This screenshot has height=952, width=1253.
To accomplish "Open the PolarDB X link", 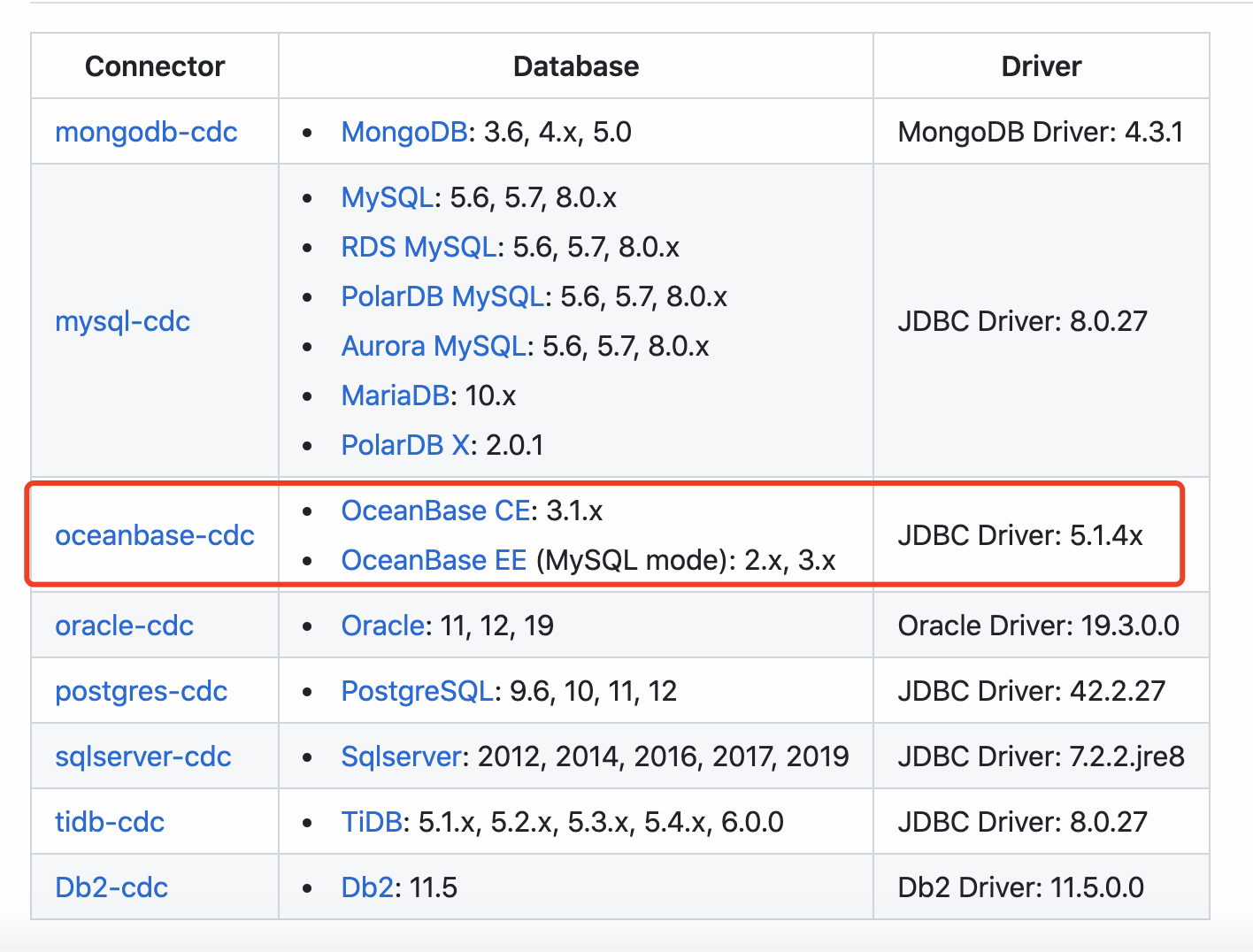I will click(405, 445).
